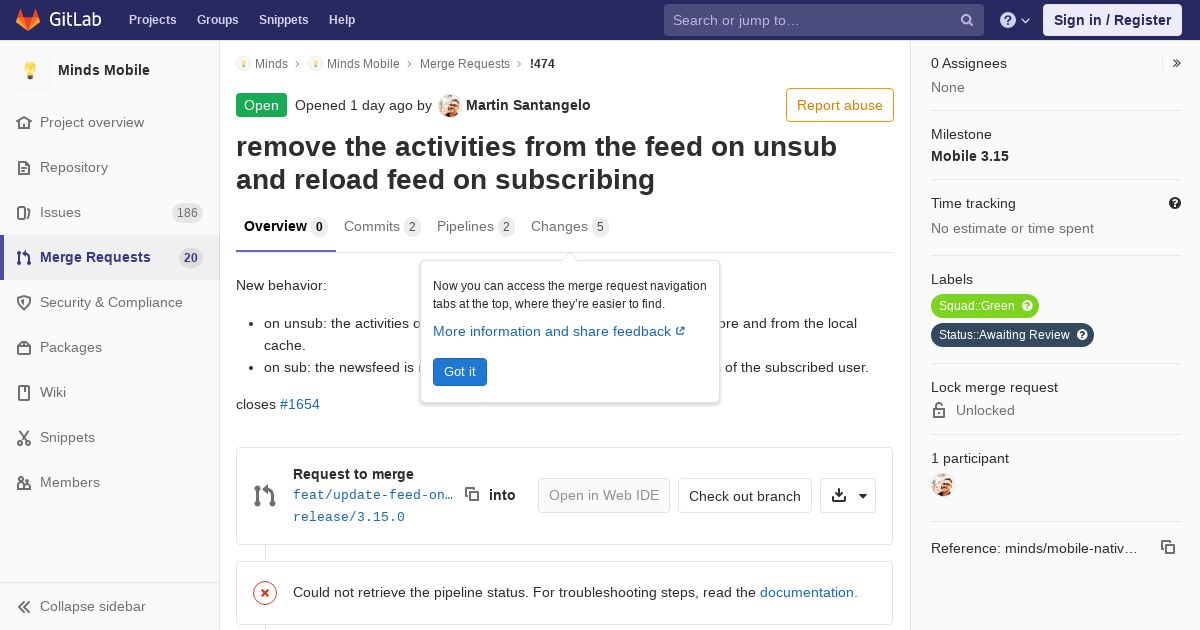Open the Issues sidebar item
1200x630 pixels.
point(110,212)
